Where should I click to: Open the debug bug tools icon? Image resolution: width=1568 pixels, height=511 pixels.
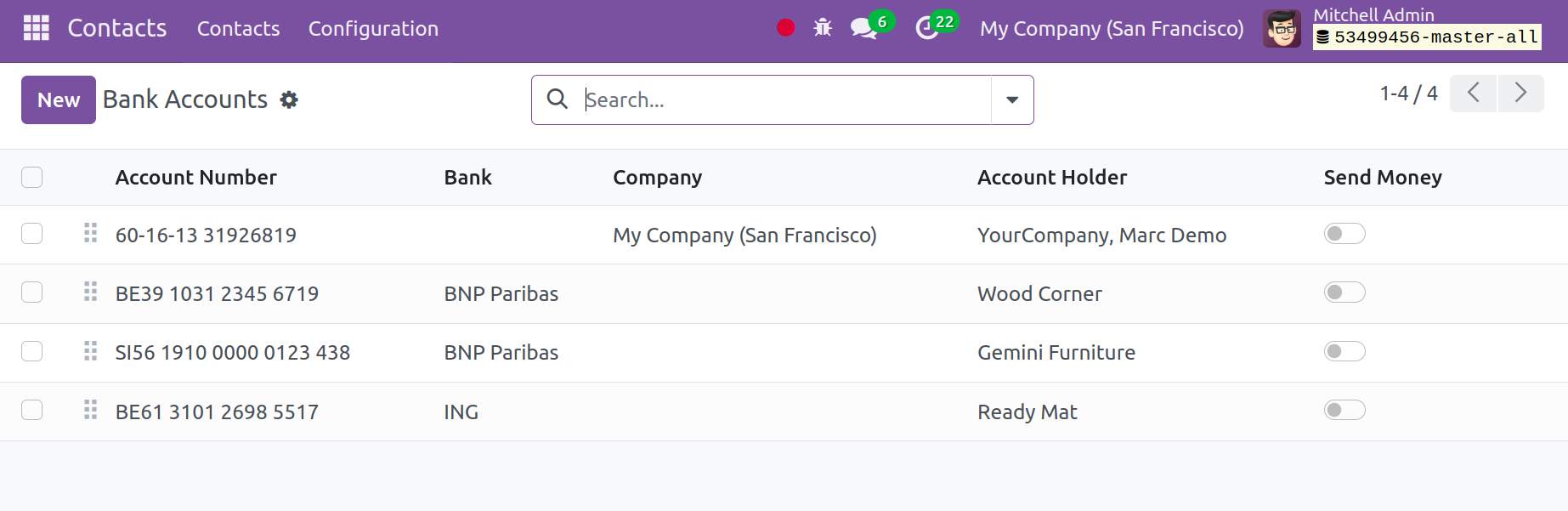[822, 28]
